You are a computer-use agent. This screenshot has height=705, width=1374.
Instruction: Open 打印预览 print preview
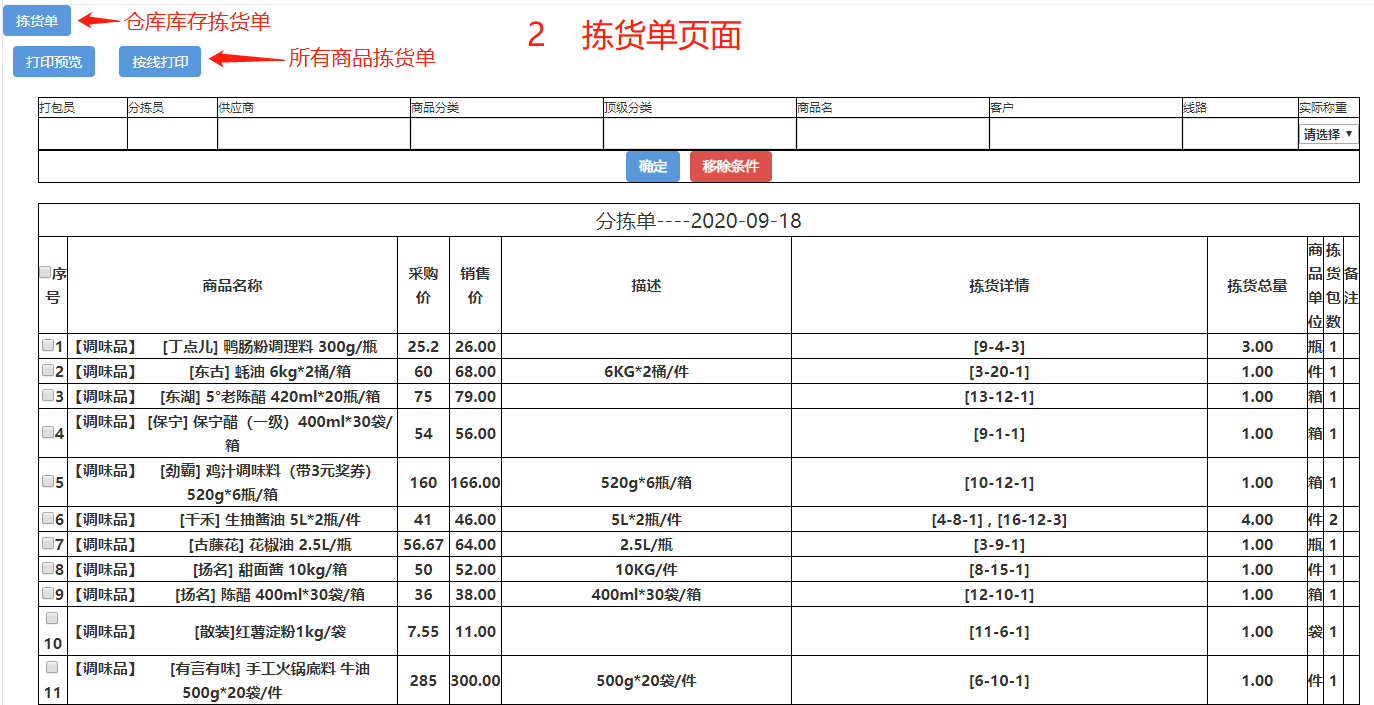[54, 62]
